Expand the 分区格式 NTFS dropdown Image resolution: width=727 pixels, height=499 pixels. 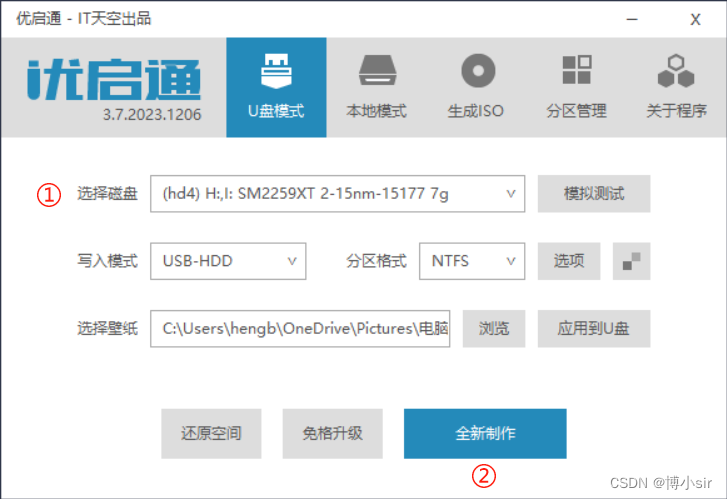coord(472,261)
